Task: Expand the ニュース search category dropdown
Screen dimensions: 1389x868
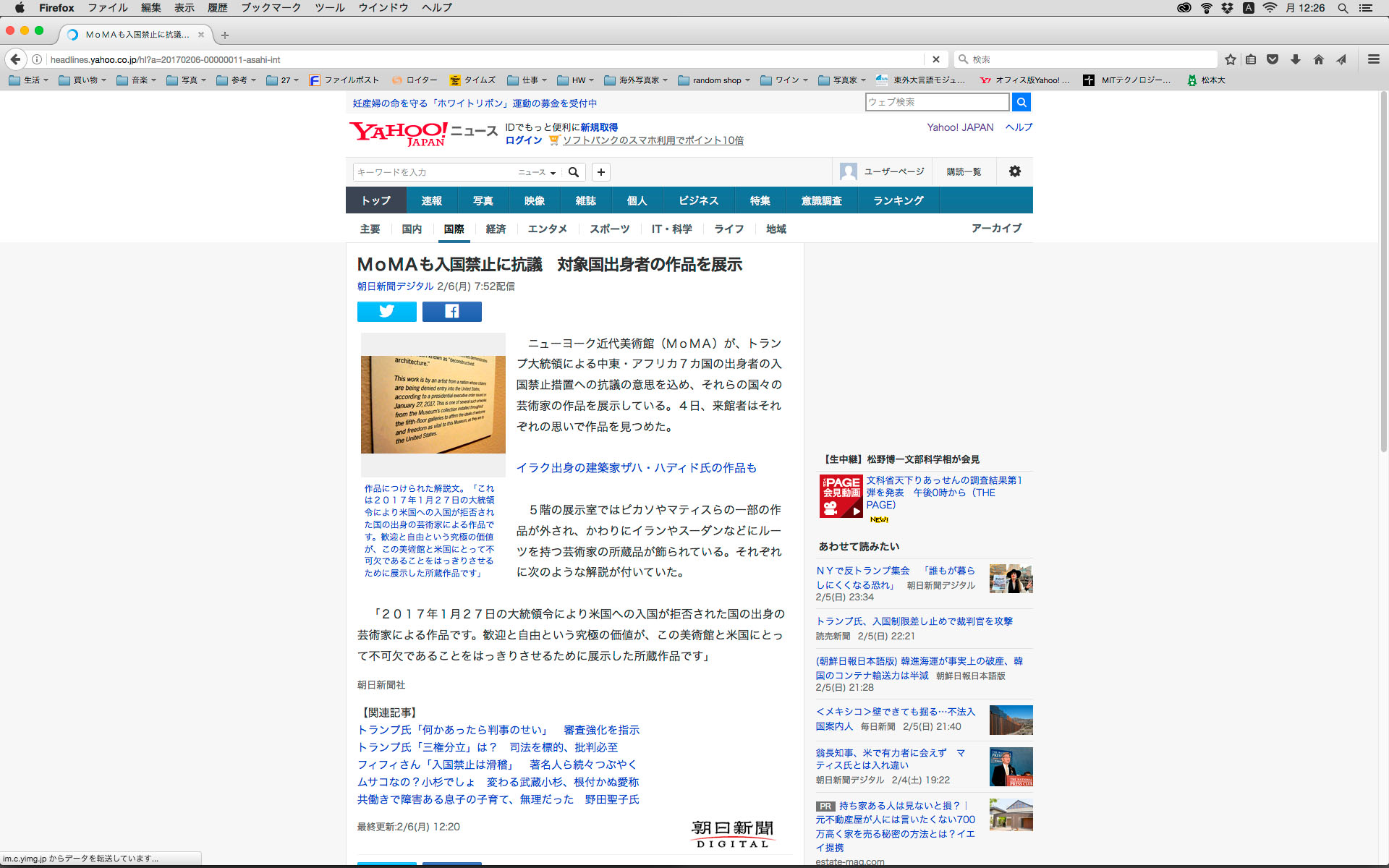Action: [537, 172]
